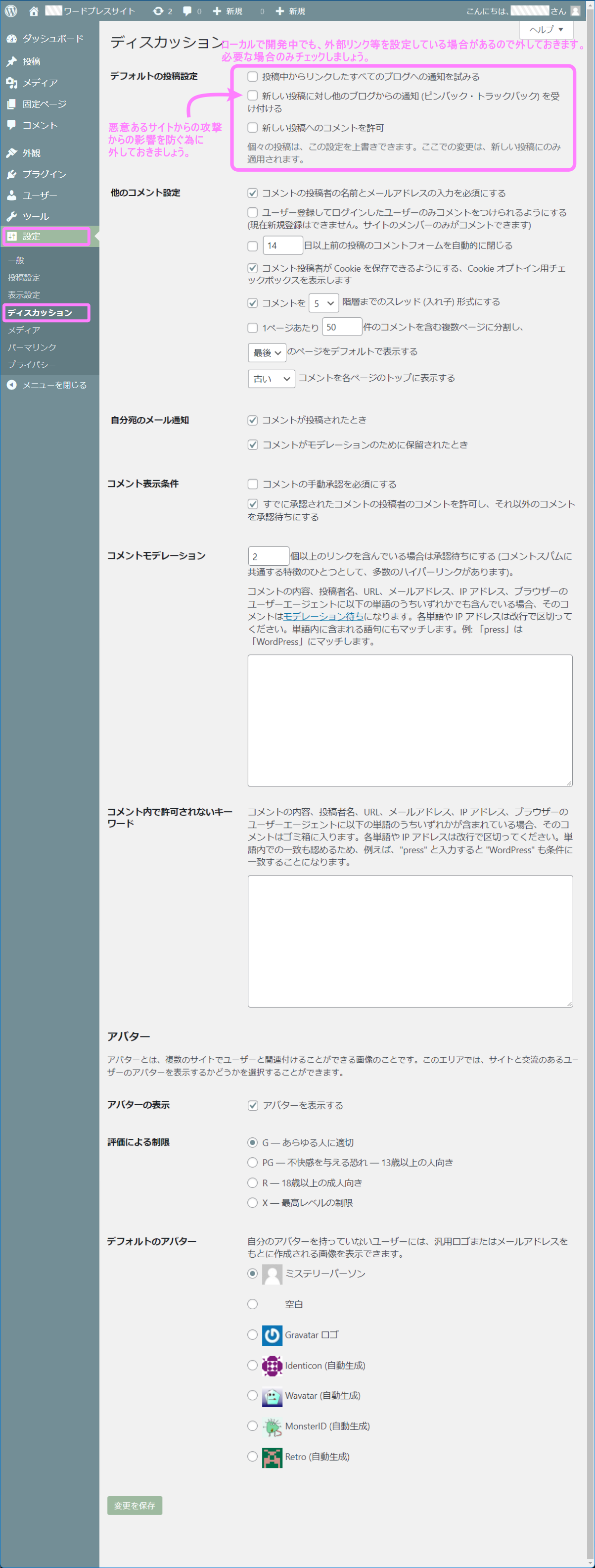This screenshot has height=1568, width=595.
Task: Uncheck アバターを表示する checkbox
Action: (x=252, y=1105)
